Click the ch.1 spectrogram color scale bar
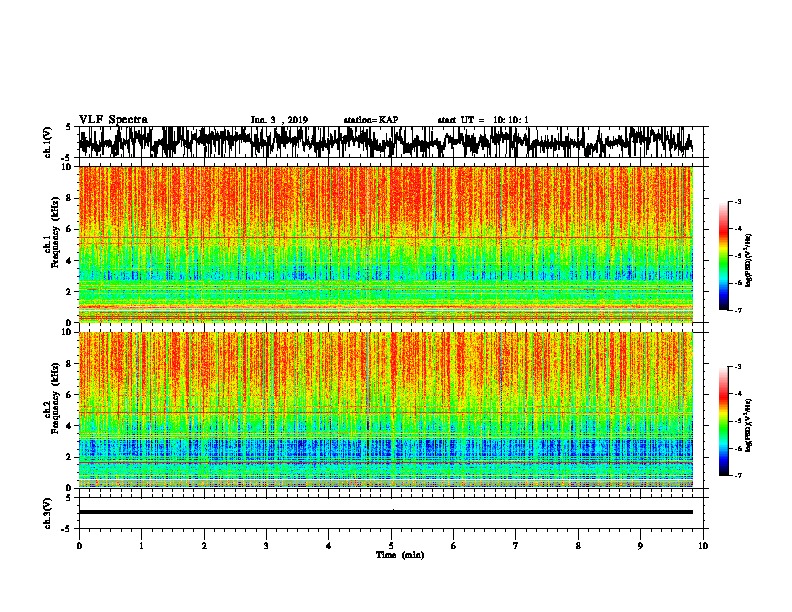The height and width of the screenshot is (612, 792). tap(723, 256)
